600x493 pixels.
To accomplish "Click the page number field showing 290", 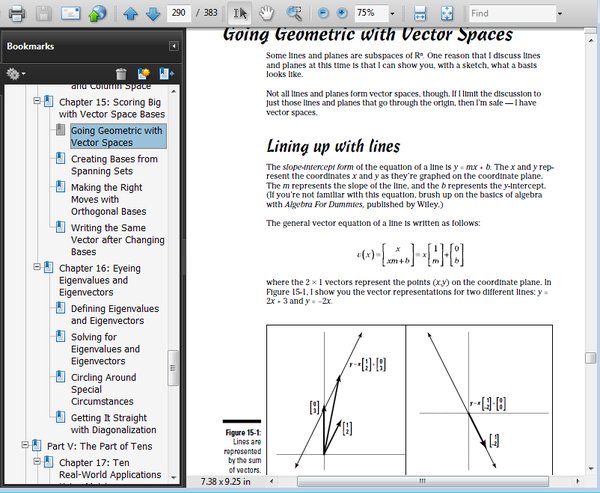I will pos(179,13).
